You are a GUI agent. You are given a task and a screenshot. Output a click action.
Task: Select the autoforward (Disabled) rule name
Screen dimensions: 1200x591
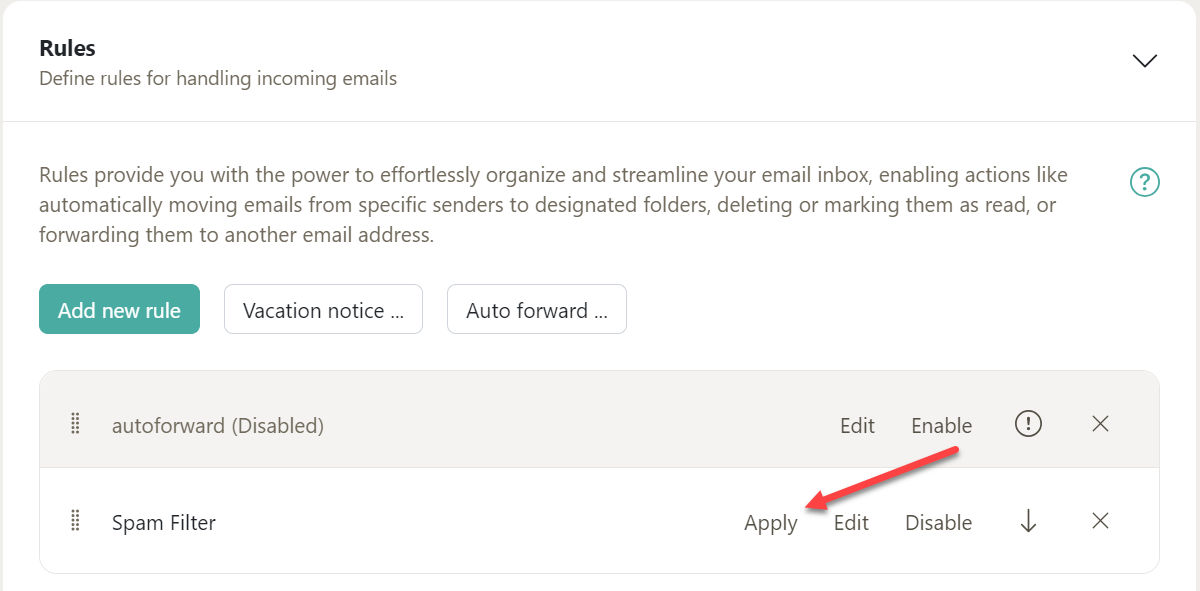(x=217, y=425)
